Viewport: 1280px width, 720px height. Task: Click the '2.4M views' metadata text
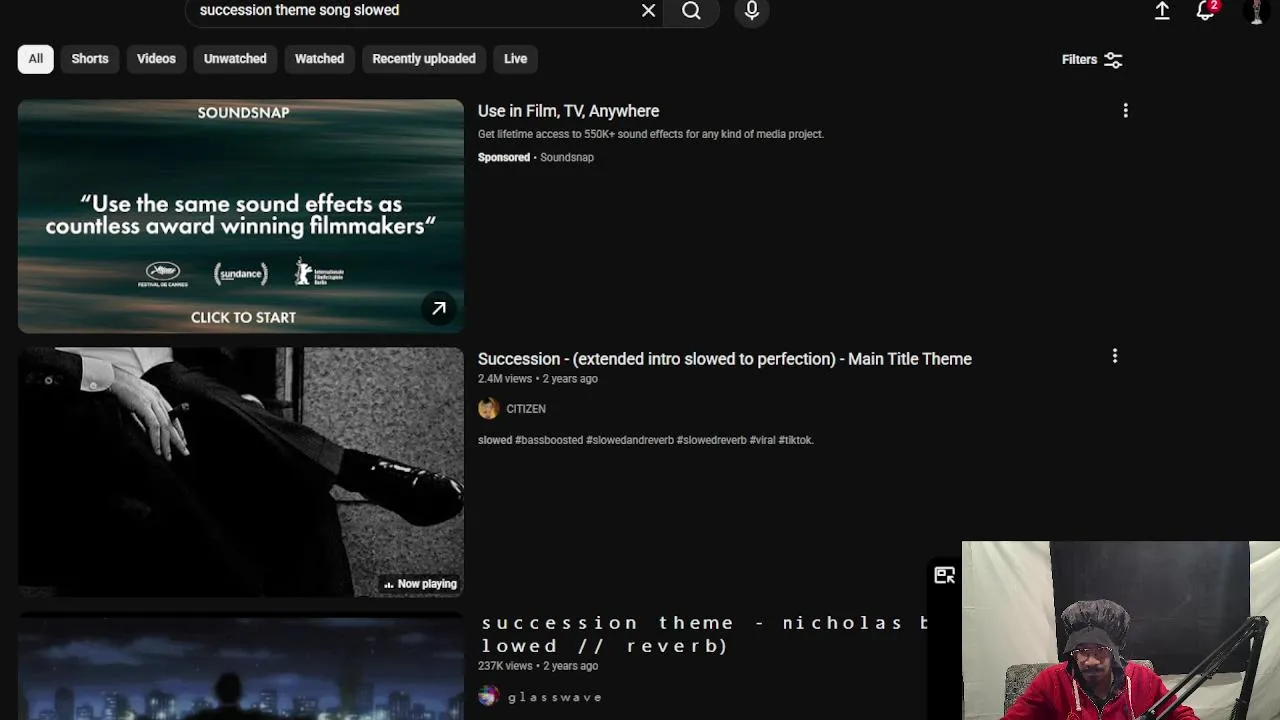click(x=505, y=379)
